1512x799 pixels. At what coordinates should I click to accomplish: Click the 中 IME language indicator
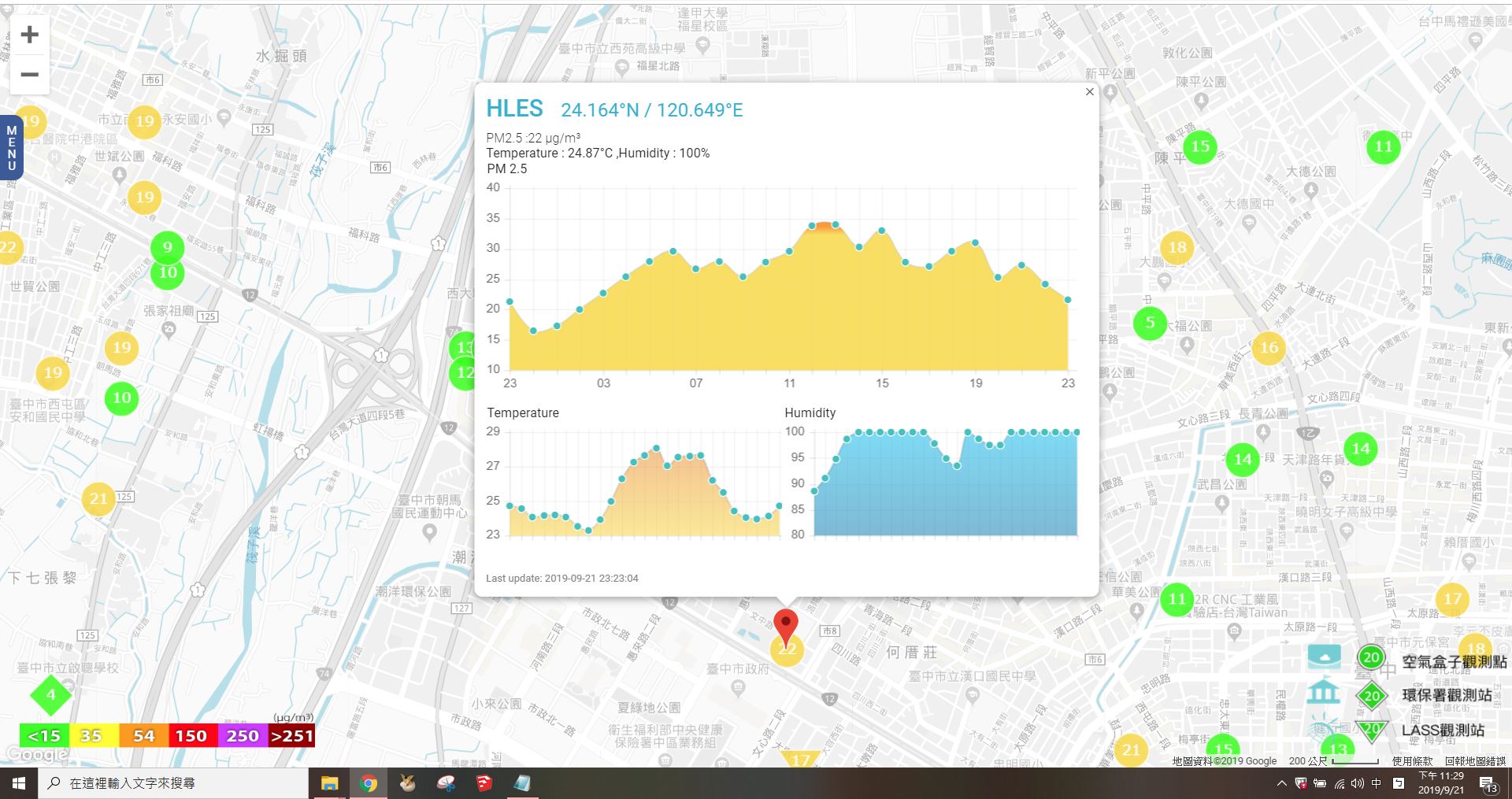1377,783
